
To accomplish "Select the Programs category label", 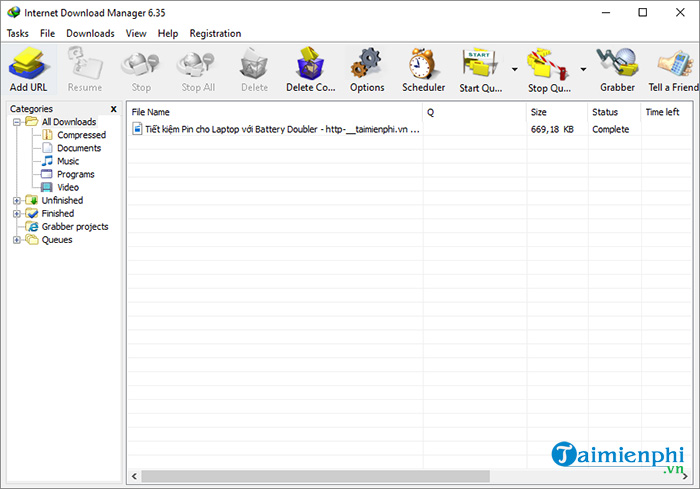I will pos(76,174).
